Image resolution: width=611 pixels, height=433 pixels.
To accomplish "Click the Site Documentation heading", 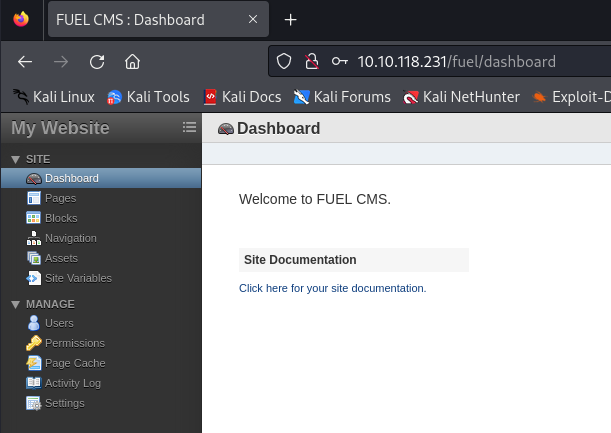I will click(x=300, y=260).
